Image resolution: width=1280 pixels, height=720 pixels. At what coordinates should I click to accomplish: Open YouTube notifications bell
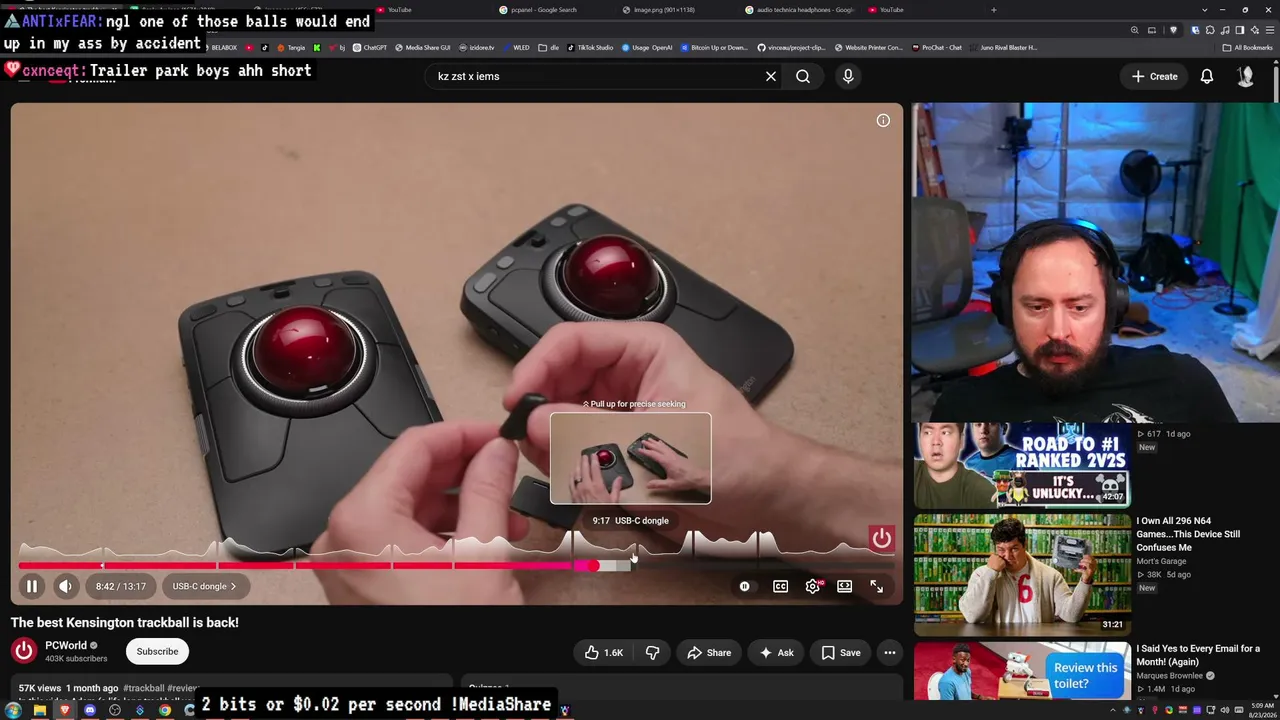(1207, 76)
